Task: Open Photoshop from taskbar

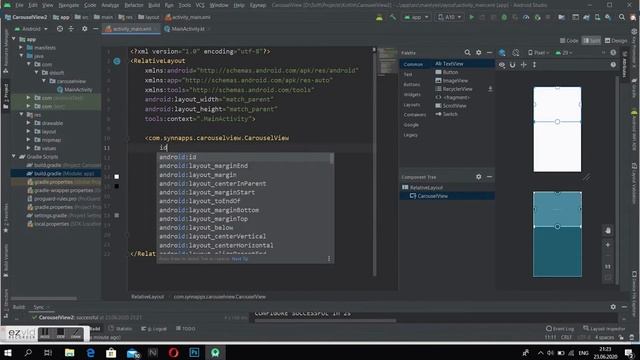Action: [194, 353]
